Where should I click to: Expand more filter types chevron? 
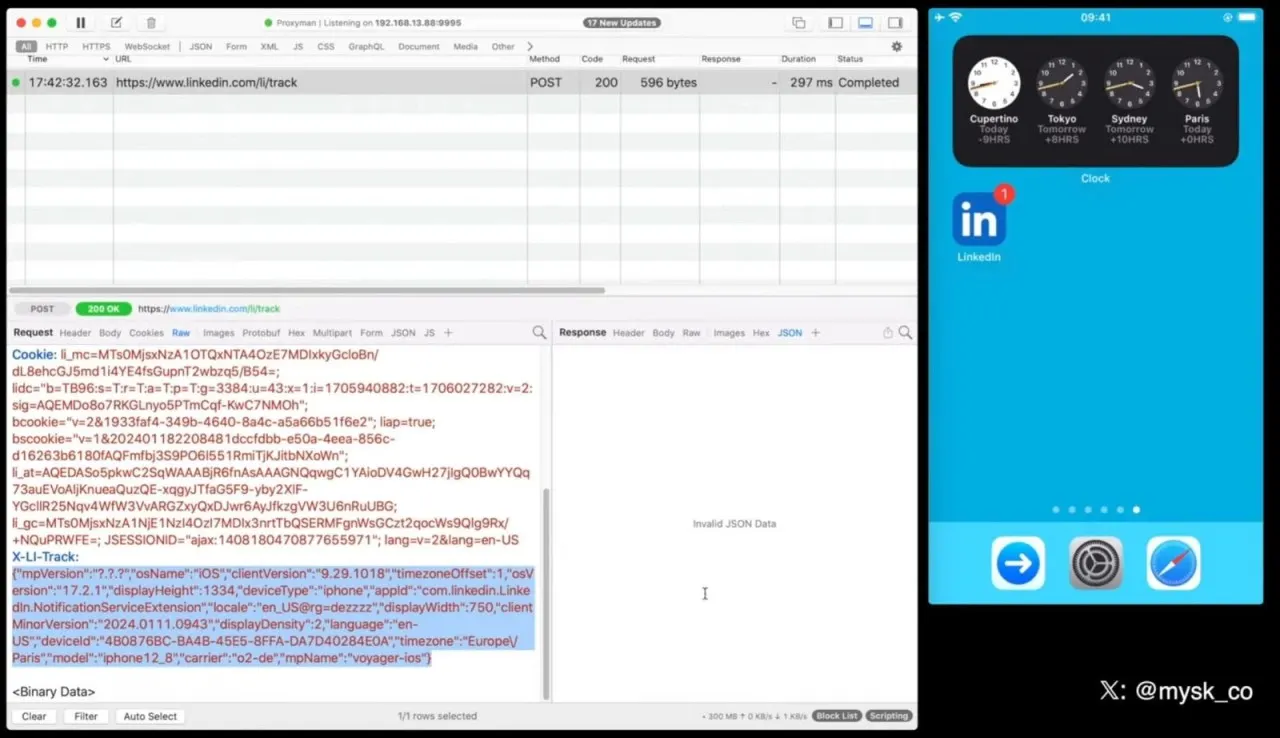(530, 46)
